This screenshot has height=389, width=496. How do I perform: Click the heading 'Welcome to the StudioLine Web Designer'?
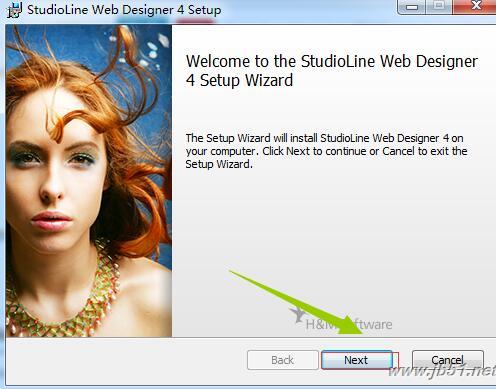pyautogui.click(x=332, y=71)
